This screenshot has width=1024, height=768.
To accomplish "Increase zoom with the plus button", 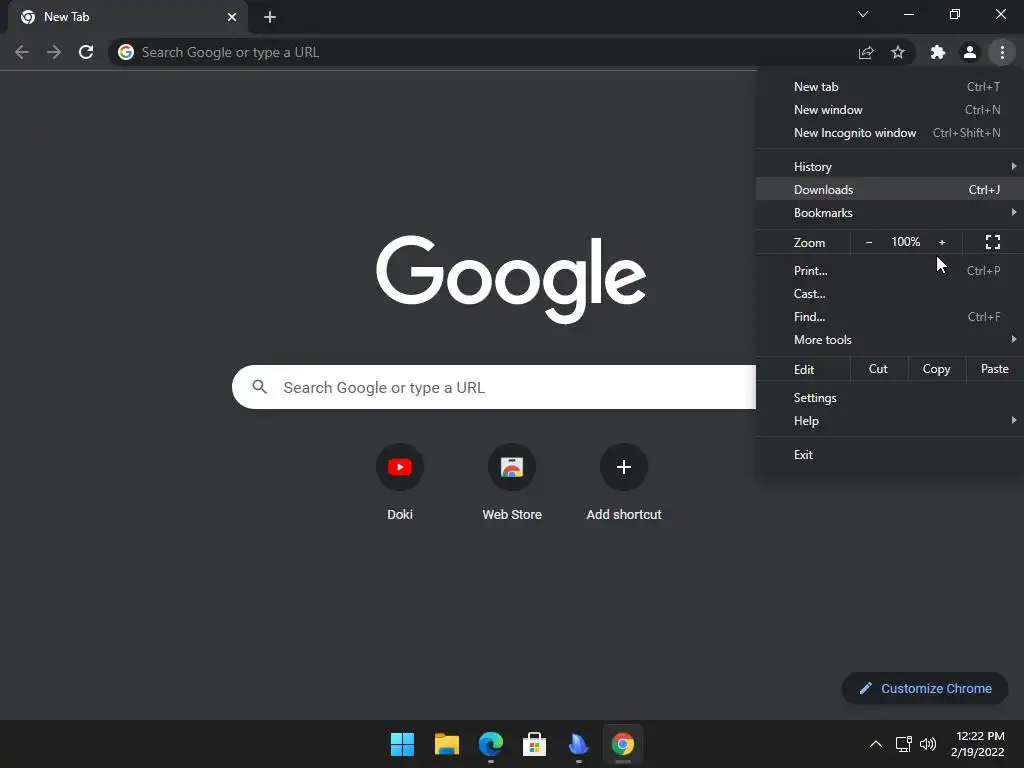I will 942,242.
